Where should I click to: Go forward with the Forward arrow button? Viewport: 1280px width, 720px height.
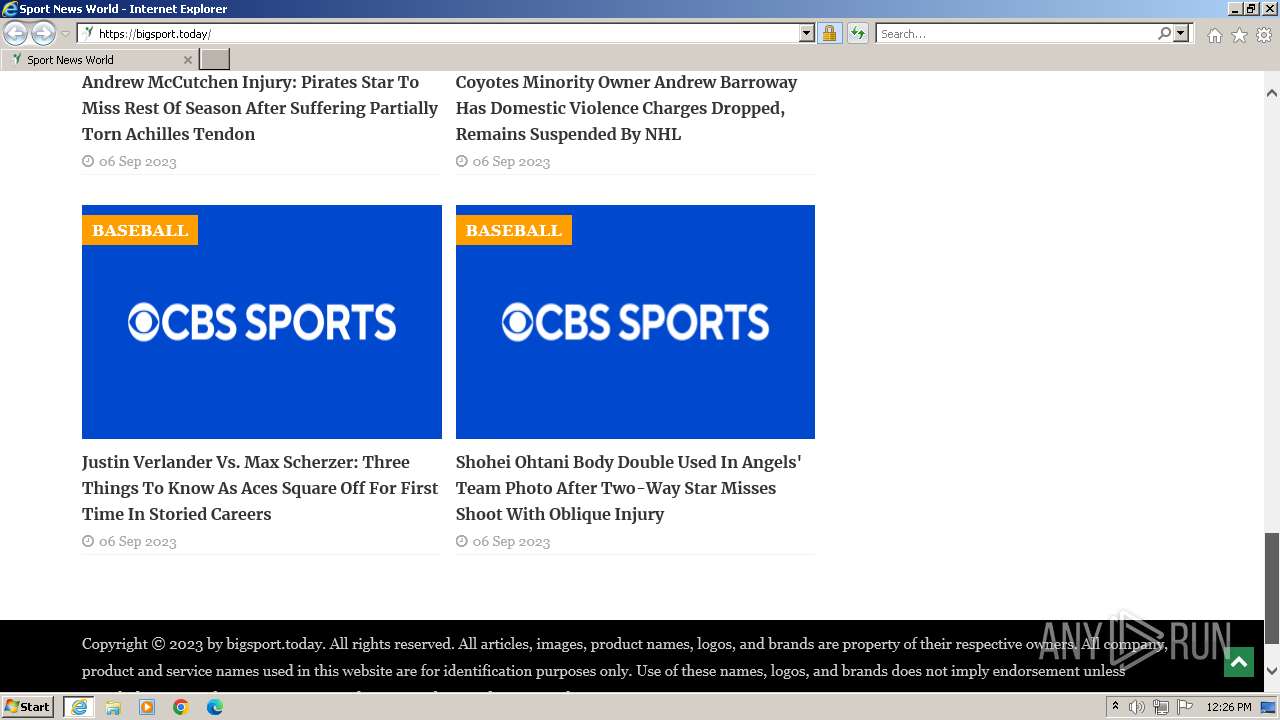43,33
